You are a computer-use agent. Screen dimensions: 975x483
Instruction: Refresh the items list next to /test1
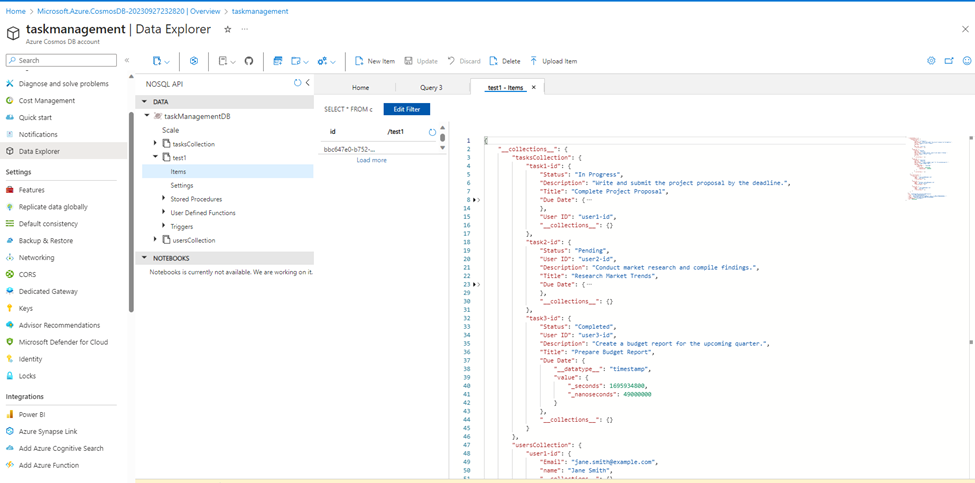pyautogui.click(x=432, y=132)
